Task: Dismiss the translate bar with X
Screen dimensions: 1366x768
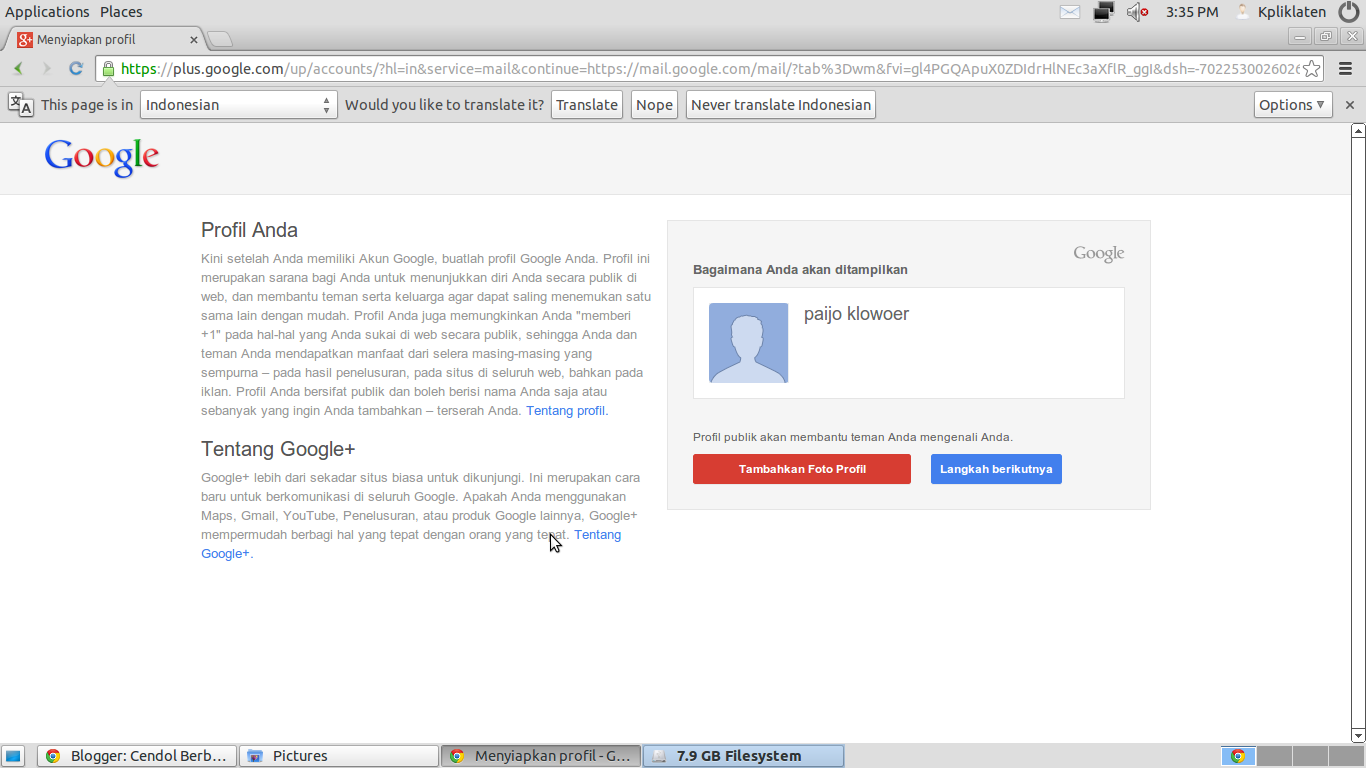Action: (x=1349, y=105)
